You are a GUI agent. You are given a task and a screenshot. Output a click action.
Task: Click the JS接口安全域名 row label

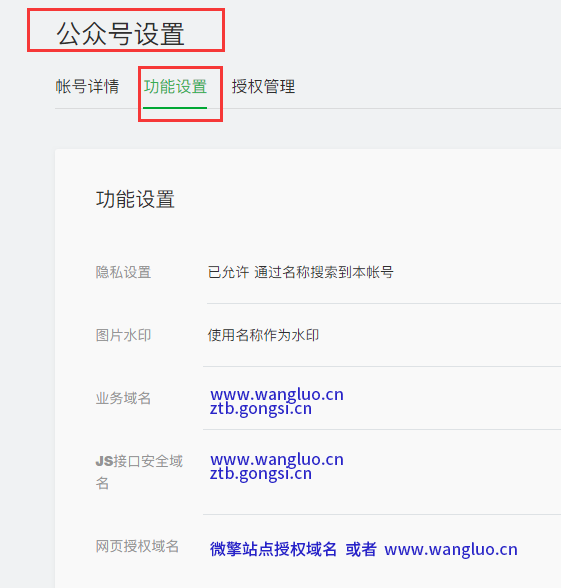click(x=139, y=472)
